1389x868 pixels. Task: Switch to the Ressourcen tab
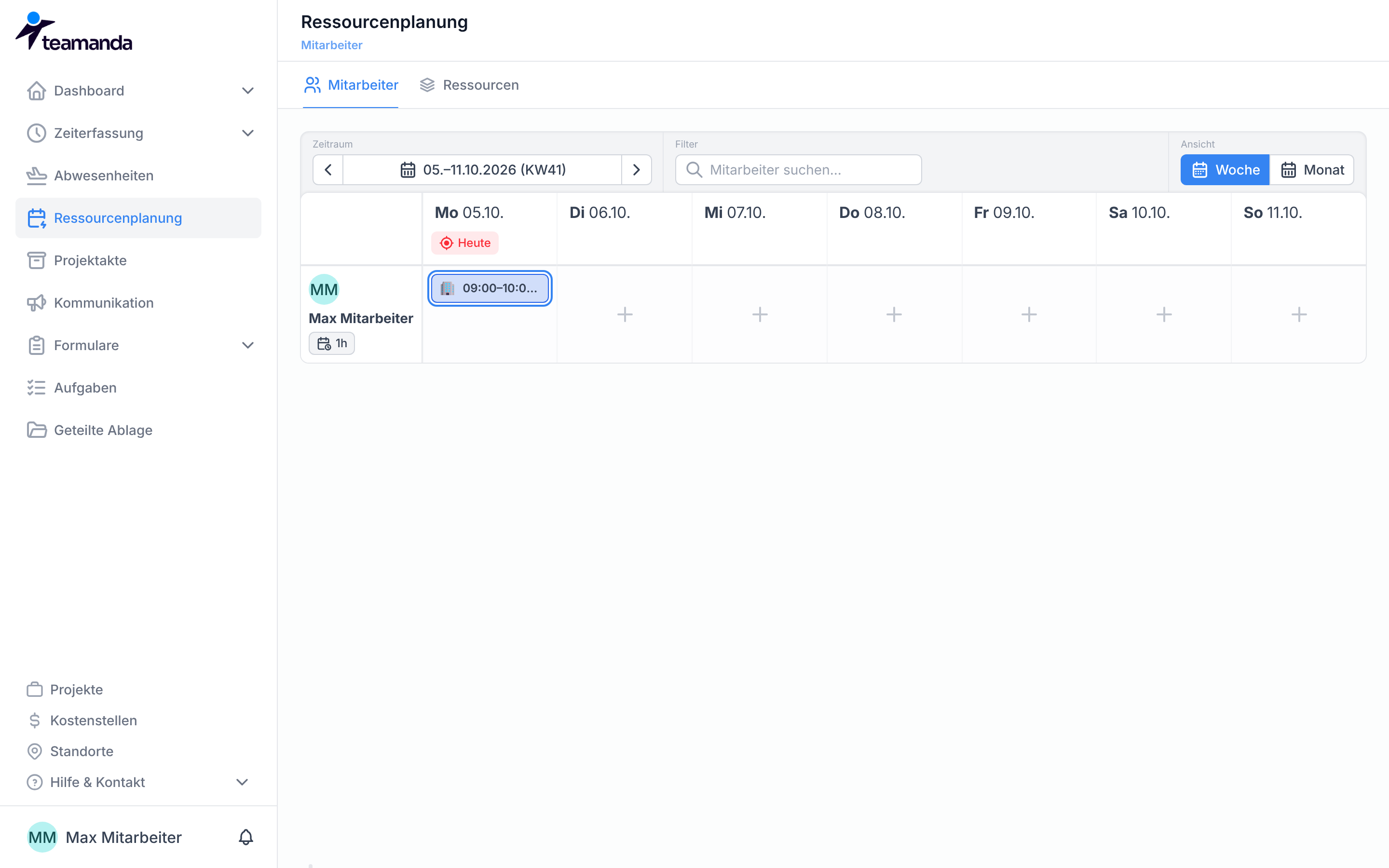click(x=469, y=85)
